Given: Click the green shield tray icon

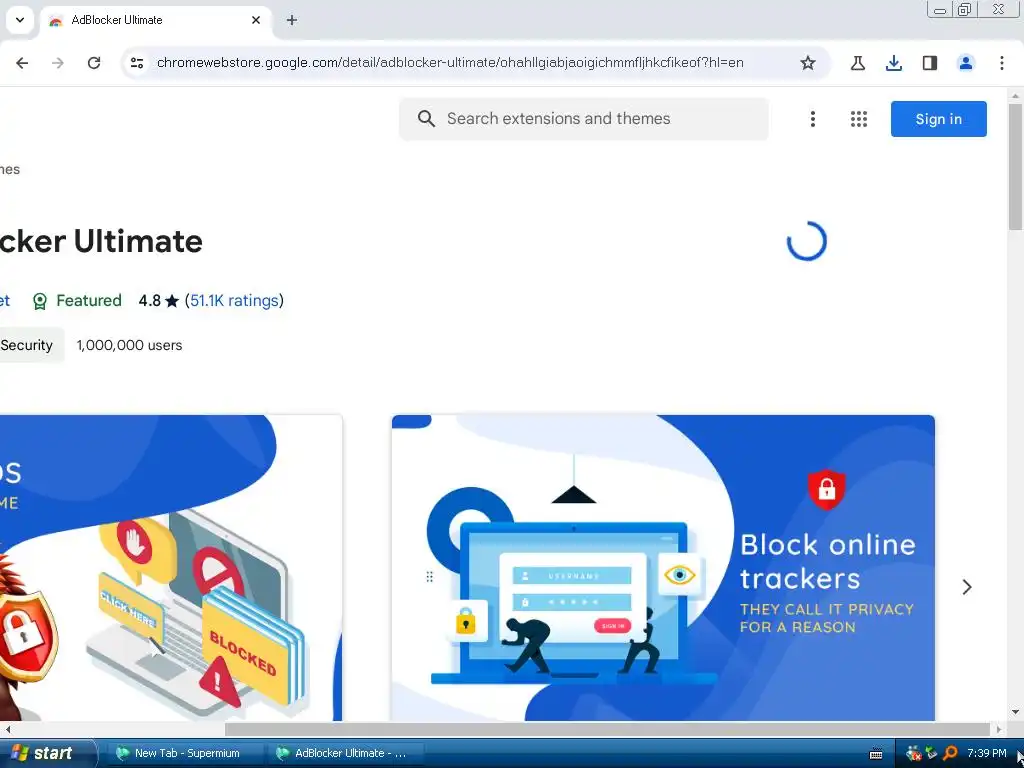Looking at the screenshot, I should 931,753.
